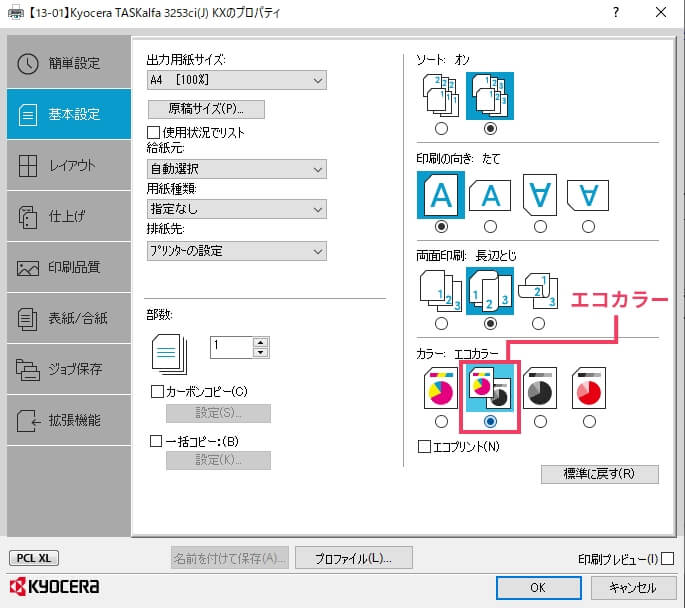Viewport: 685px width, 608px height.
Task: Click the PCL XL badge icon
Action: point(33,558)
